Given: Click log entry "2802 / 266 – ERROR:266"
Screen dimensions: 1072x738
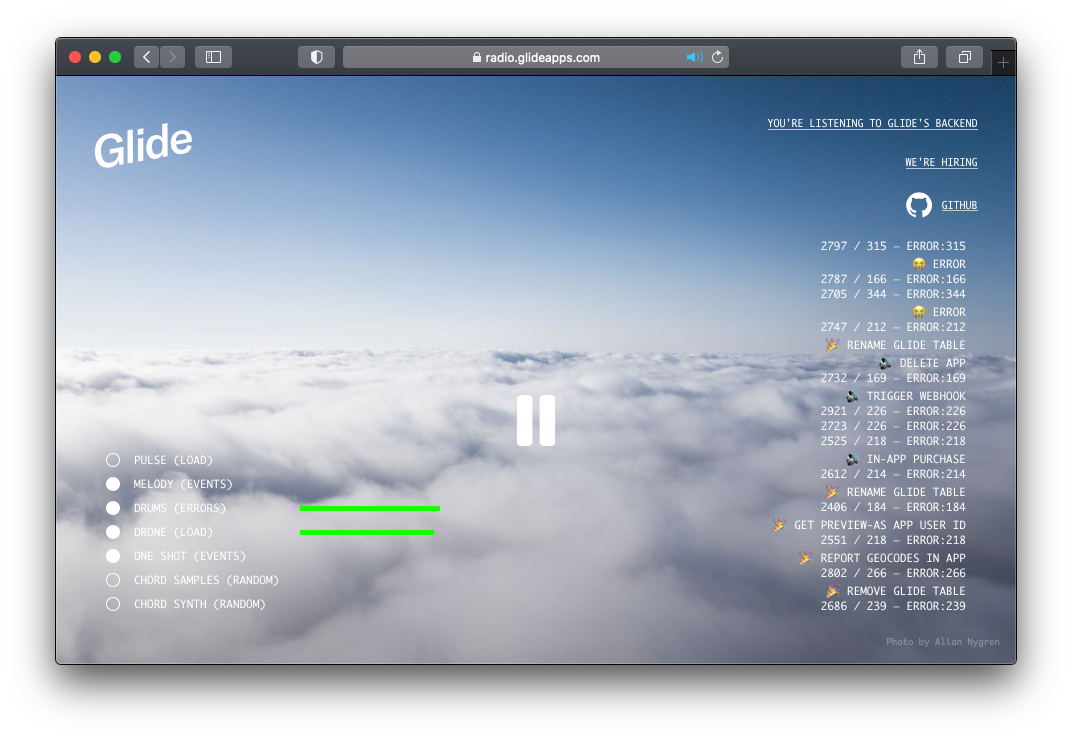Looking at the screenshot, I should (893, 573).
